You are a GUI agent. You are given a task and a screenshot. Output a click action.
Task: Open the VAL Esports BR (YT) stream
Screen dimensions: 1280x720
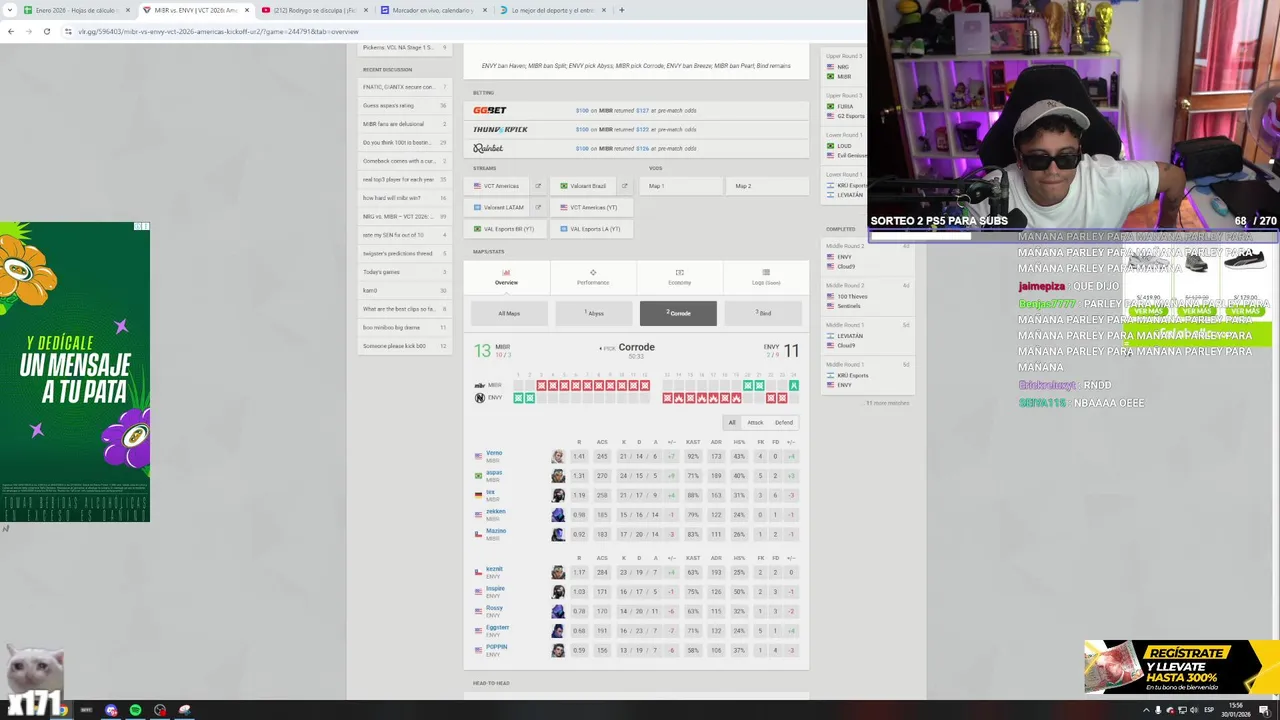507,229
